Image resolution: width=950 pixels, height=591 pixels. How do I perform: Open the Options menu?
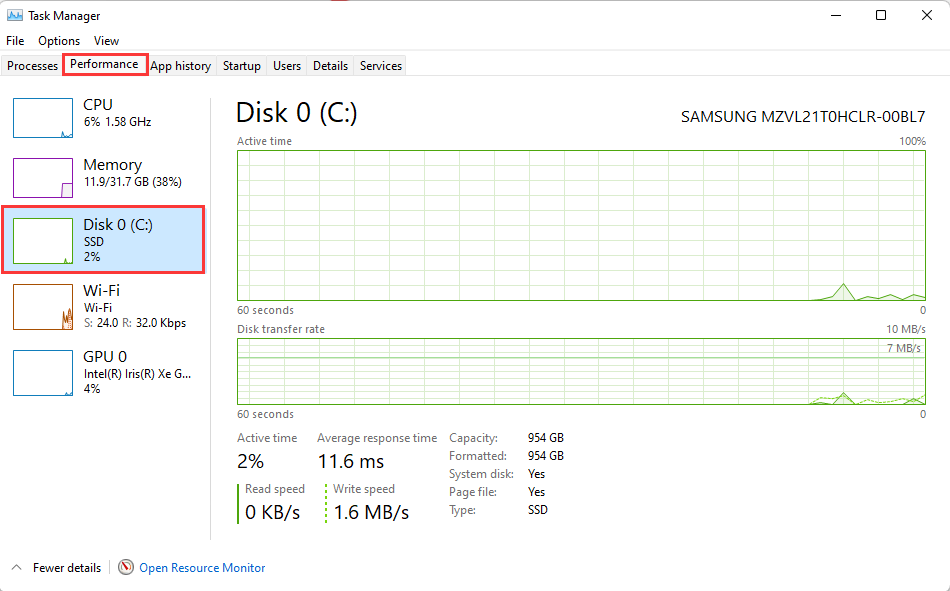(x=59, y=41)
